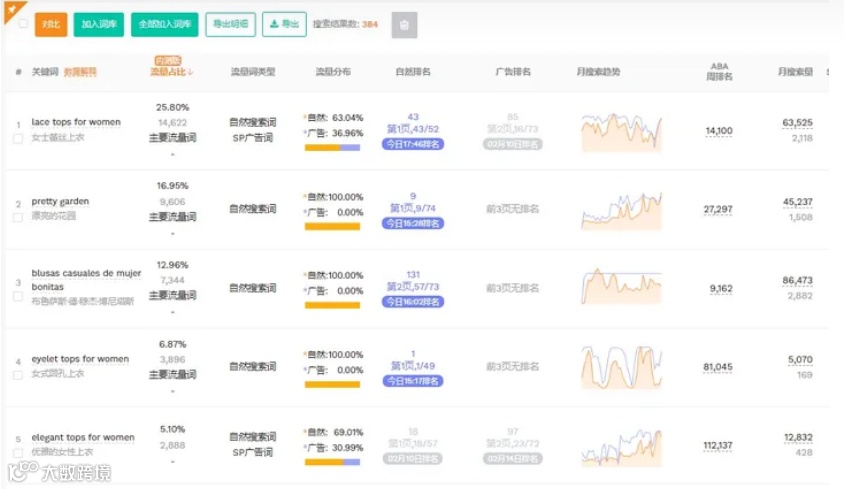Screen dimensions: 844x489
Task: Open pretty garden monthly search trend chart
Action: click(x=621, y=211)
